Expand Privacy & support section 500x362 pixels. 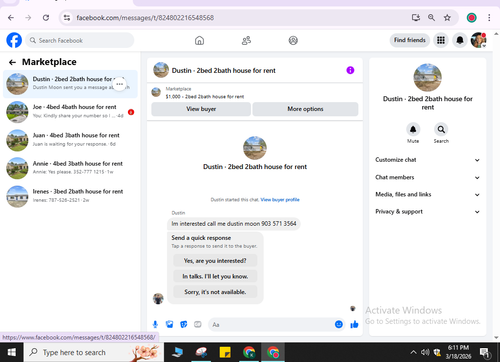(428, 212)
